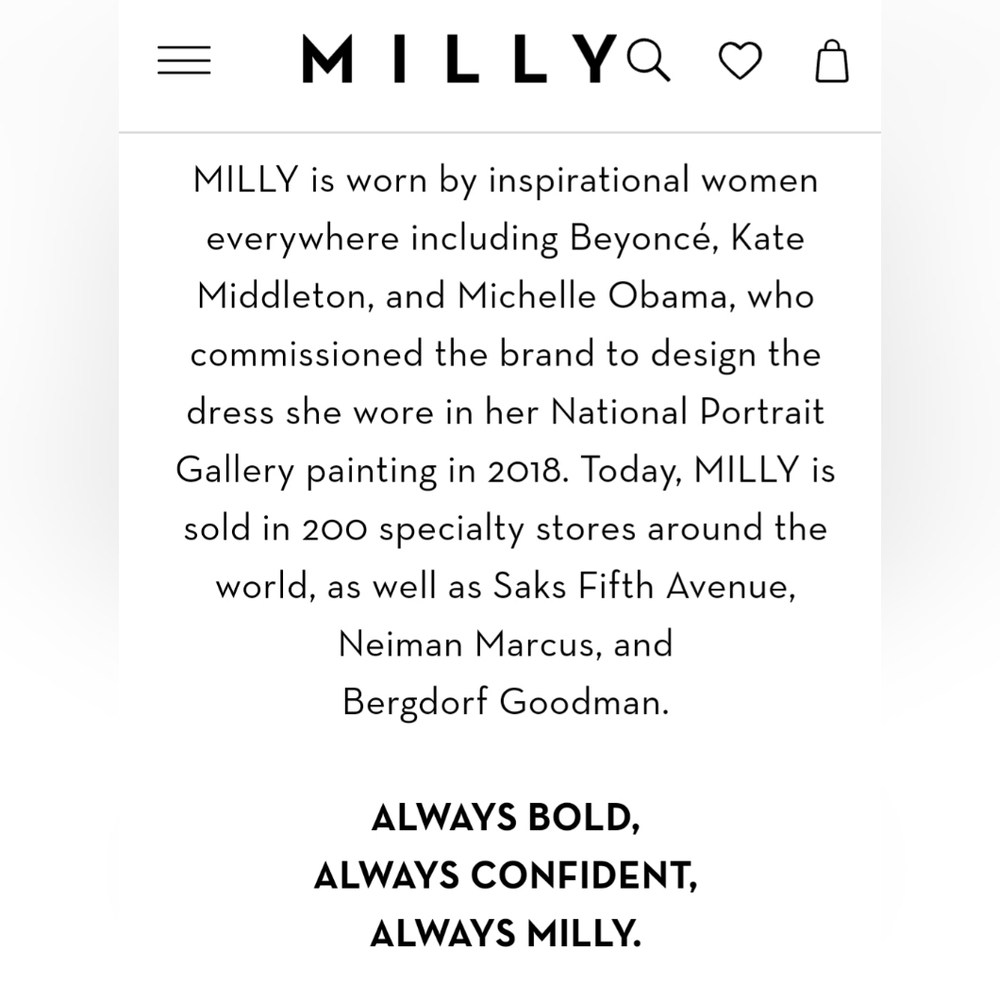
Task: Click the "ALWAYS CONFIDENT," tagline line
Action: [x=506, y=875]
